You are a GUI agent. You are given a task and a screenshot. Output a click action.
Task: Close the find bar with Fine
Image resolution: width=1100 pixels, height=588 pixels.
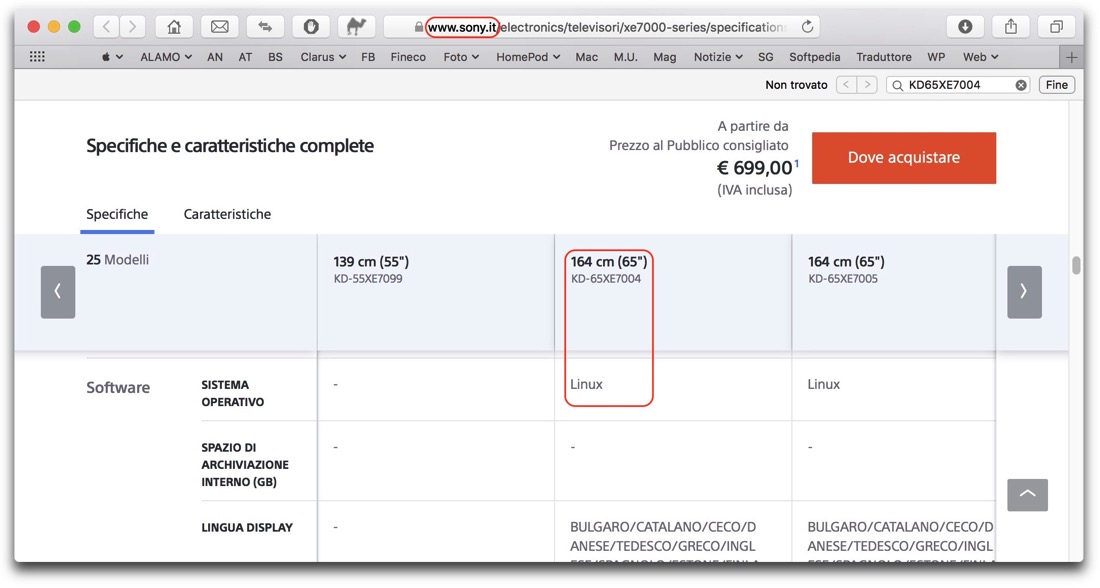click(x=1057, y=85)
